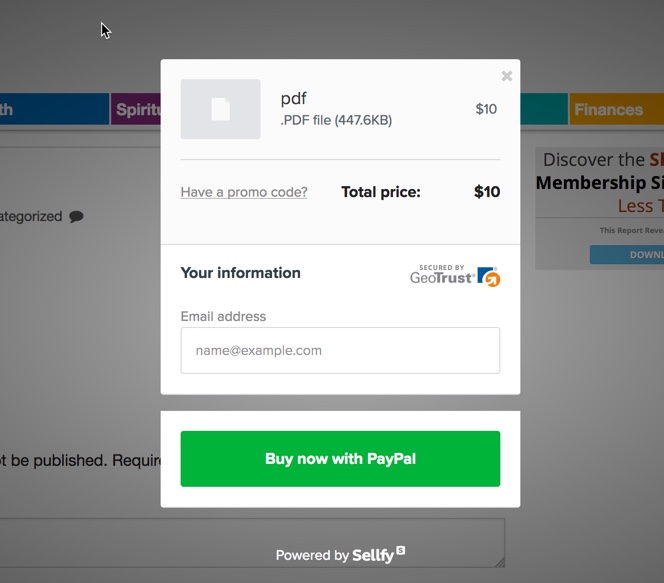The width and height of the screenshot is (664, 583).
Task: Click the small Sellfy S badge icon
Action: point(401,550)
